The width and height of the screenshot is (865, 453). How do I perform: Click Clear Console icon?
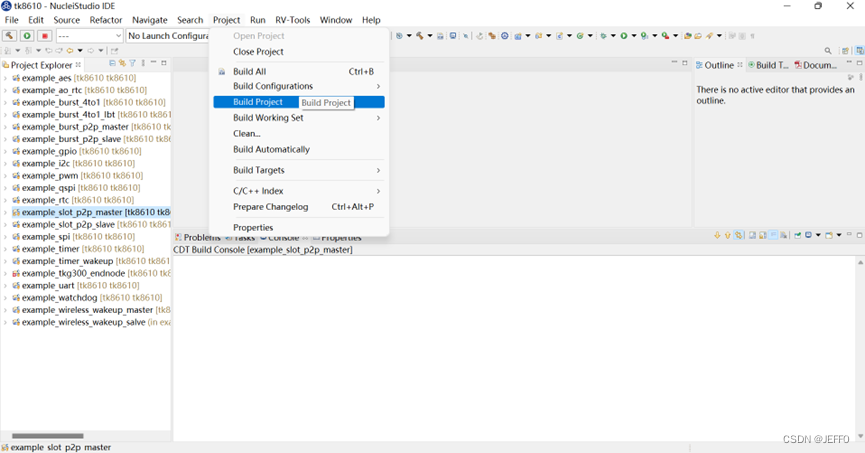click(x=783, y=235)
